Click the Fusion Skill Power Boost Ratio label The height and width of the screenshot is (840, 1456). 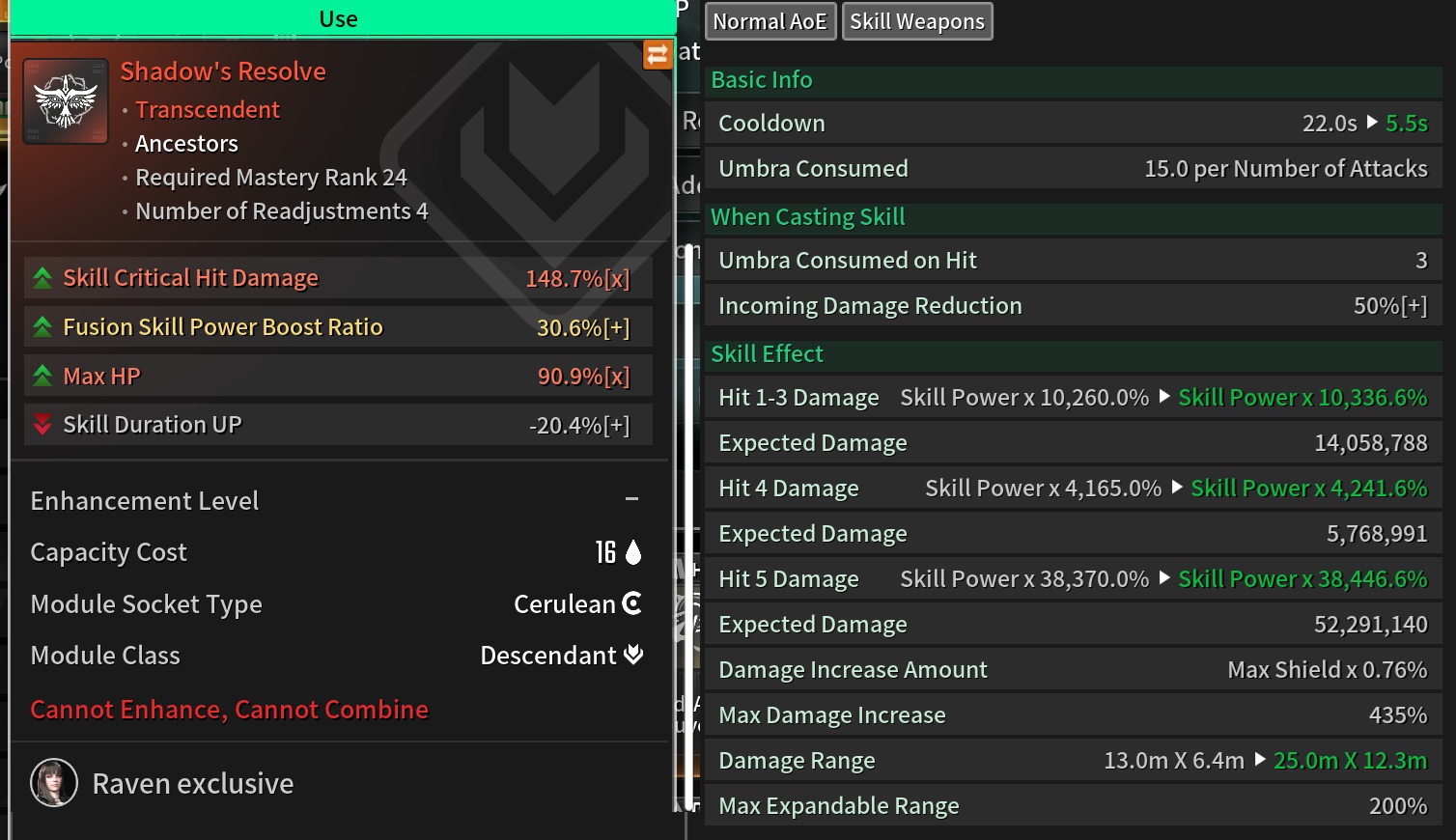pos(223,327)
